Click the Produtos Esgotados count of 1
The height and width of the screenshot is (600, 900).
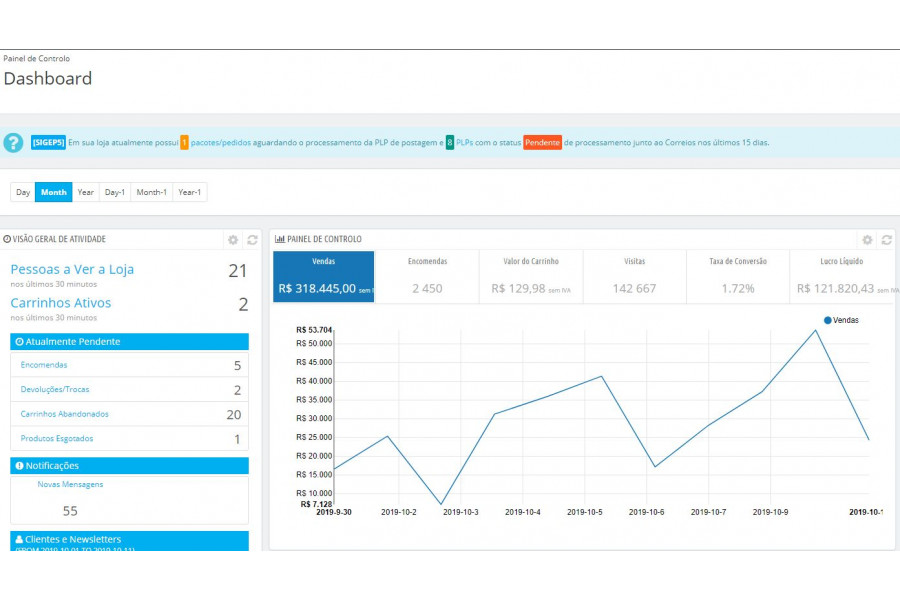(x=238, y=439)
